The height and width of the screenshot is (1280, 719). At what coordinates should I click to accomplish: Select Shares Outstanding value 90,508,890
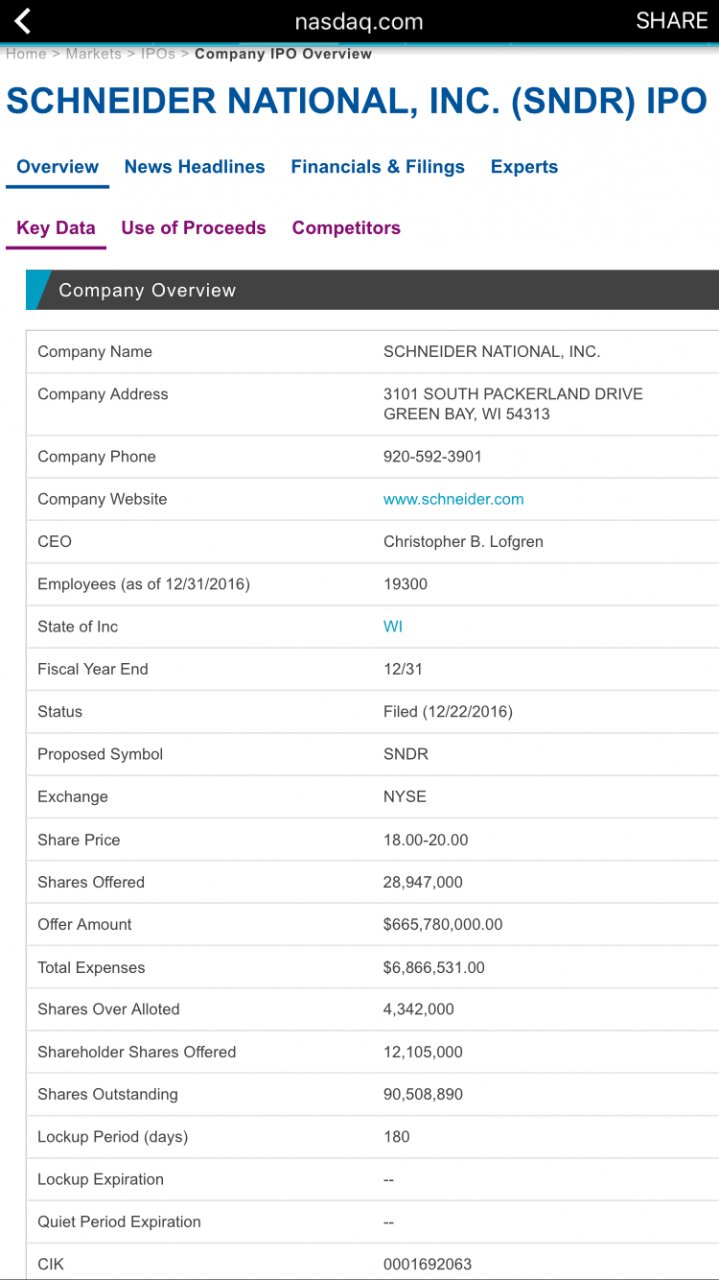tap(423, 1094)
